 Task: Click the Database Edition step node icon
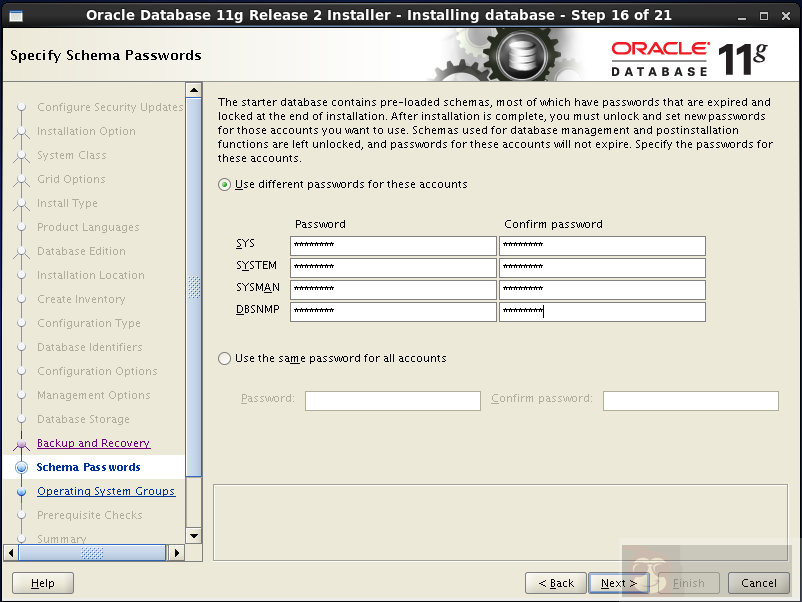point(22,251)
